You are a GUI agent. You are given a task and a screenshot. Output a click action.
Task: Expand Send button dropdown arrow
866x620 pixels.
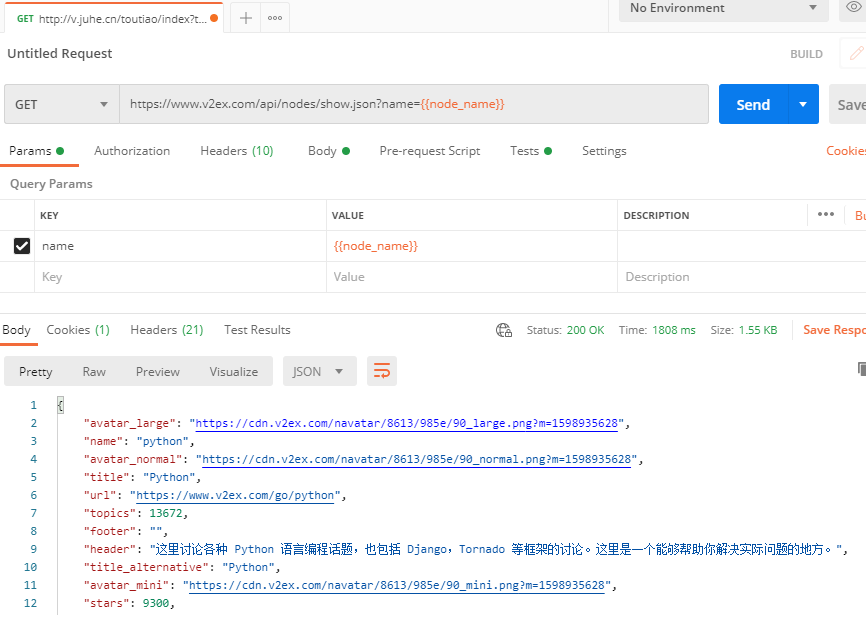click(803, 104)
